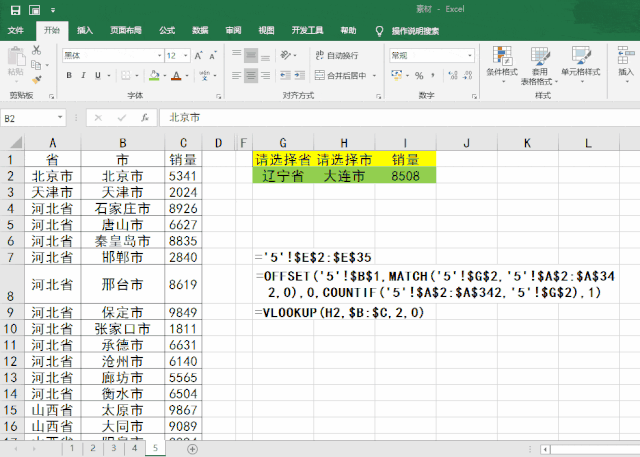
Task: Select the Cut scissors icon
Action: click(x=38, y=51)
